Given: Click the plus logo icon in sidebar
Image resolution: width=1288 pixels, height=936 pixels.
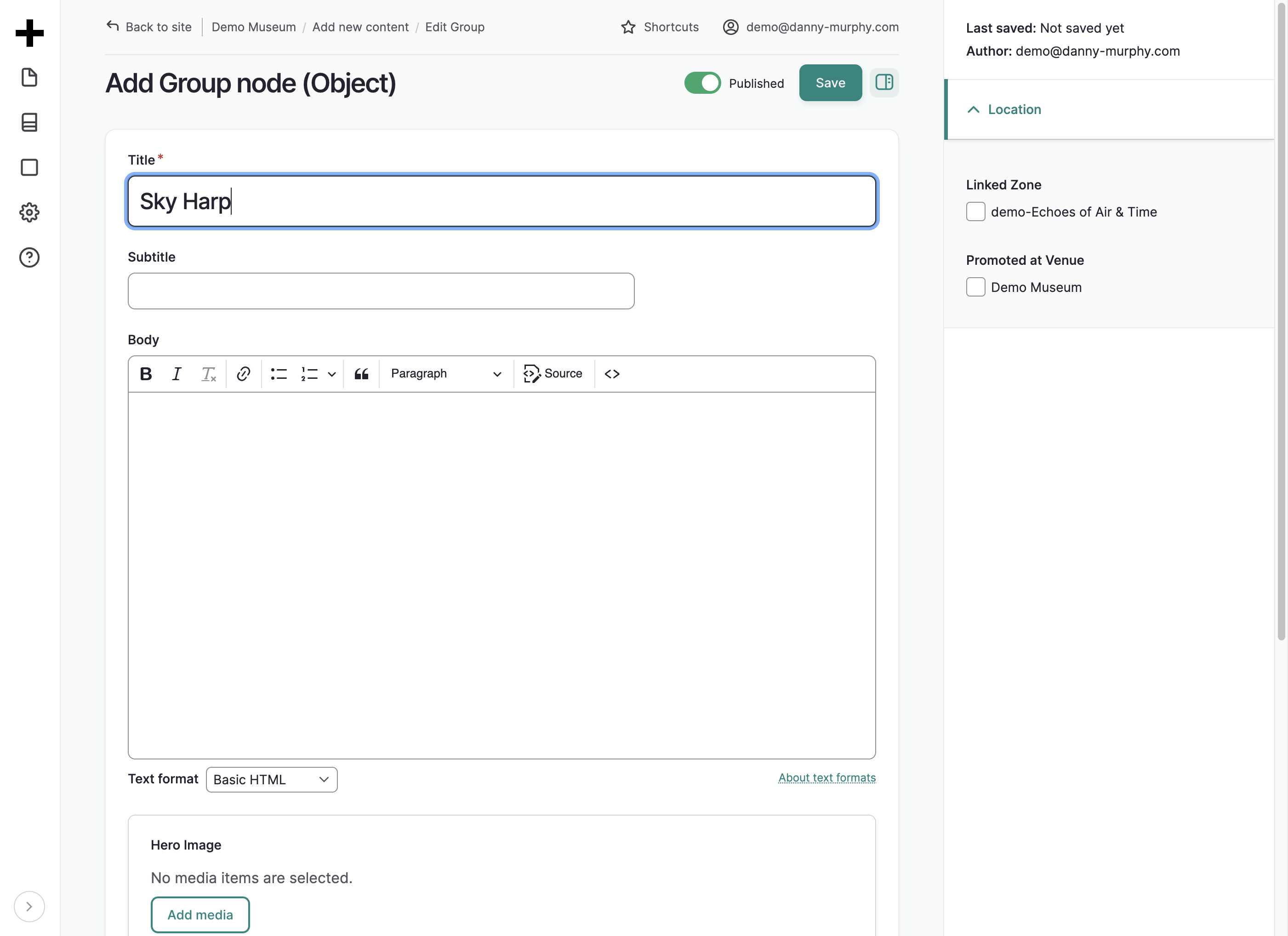Looking at the screenshot, I should tap(29, 33).
